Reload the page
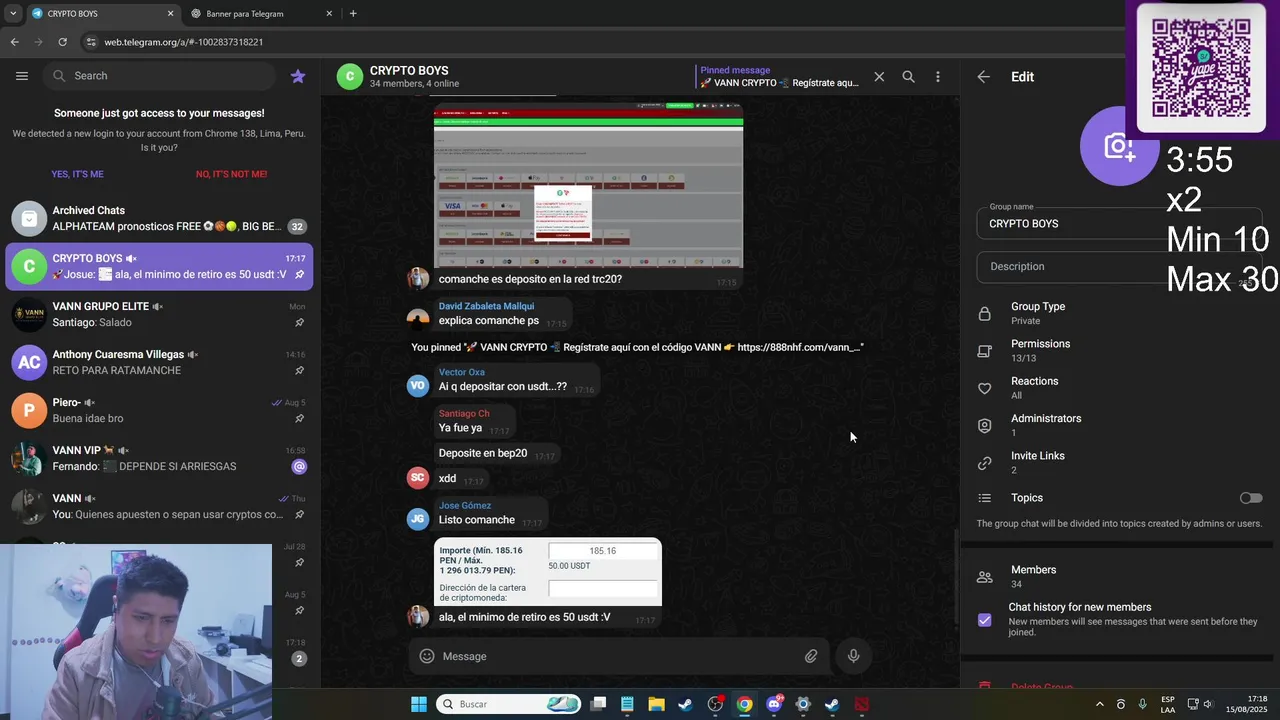The height and width of the screenshot is (720, 1280). tap(62, 42)
